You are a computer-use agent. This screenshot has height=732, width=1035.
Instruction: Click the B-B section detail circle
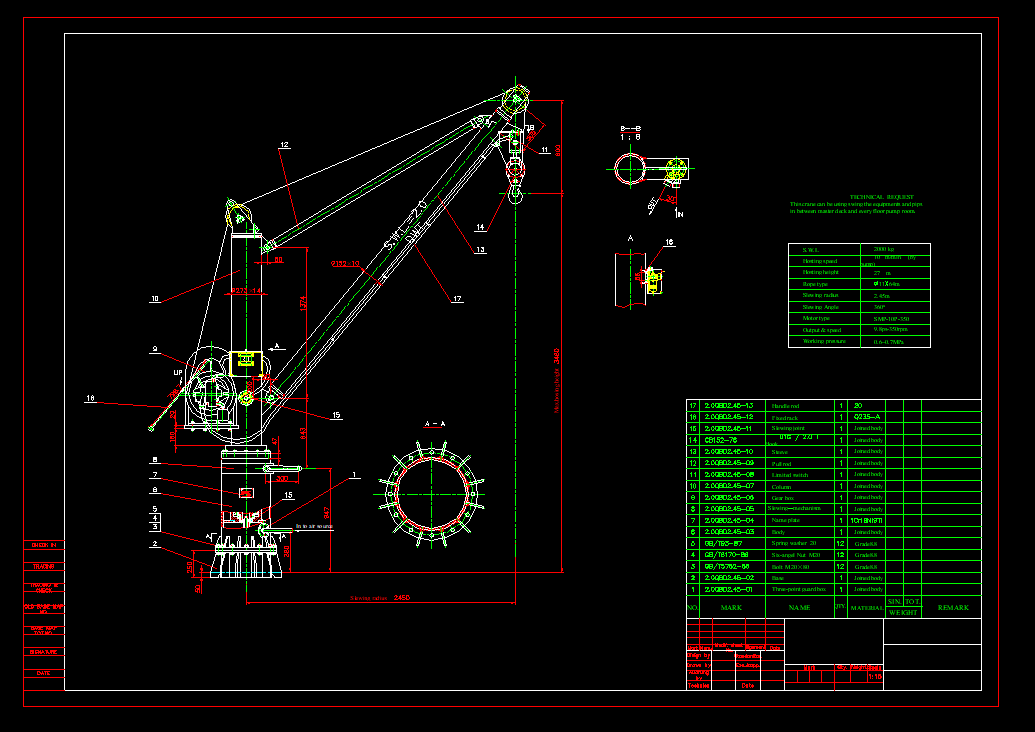coord(632,168)
